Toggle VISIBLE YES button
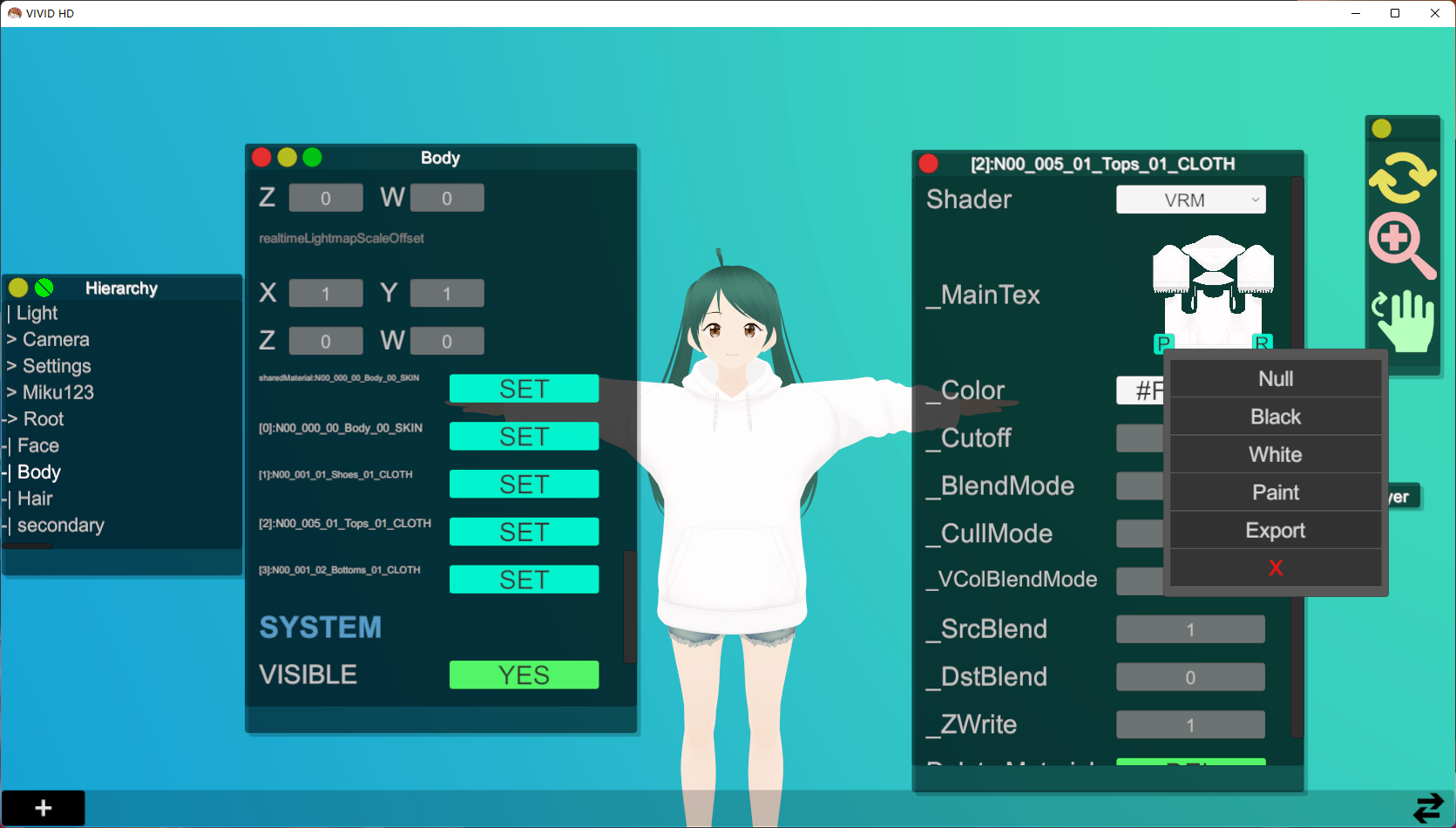The width and height of the screenshot is (1456, 828). pos(524,675)
